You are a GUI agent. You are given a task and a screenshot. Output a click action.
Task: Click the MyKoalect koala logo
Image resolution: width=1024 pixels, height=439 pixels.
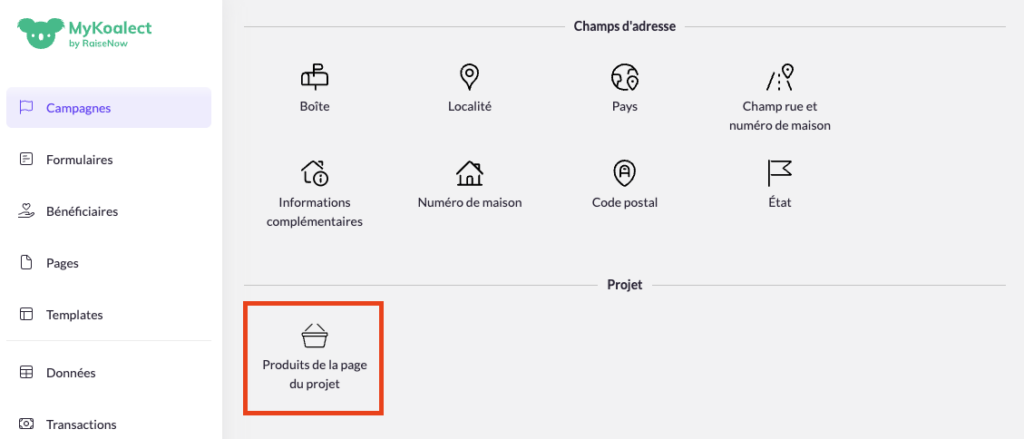[39, 31]
